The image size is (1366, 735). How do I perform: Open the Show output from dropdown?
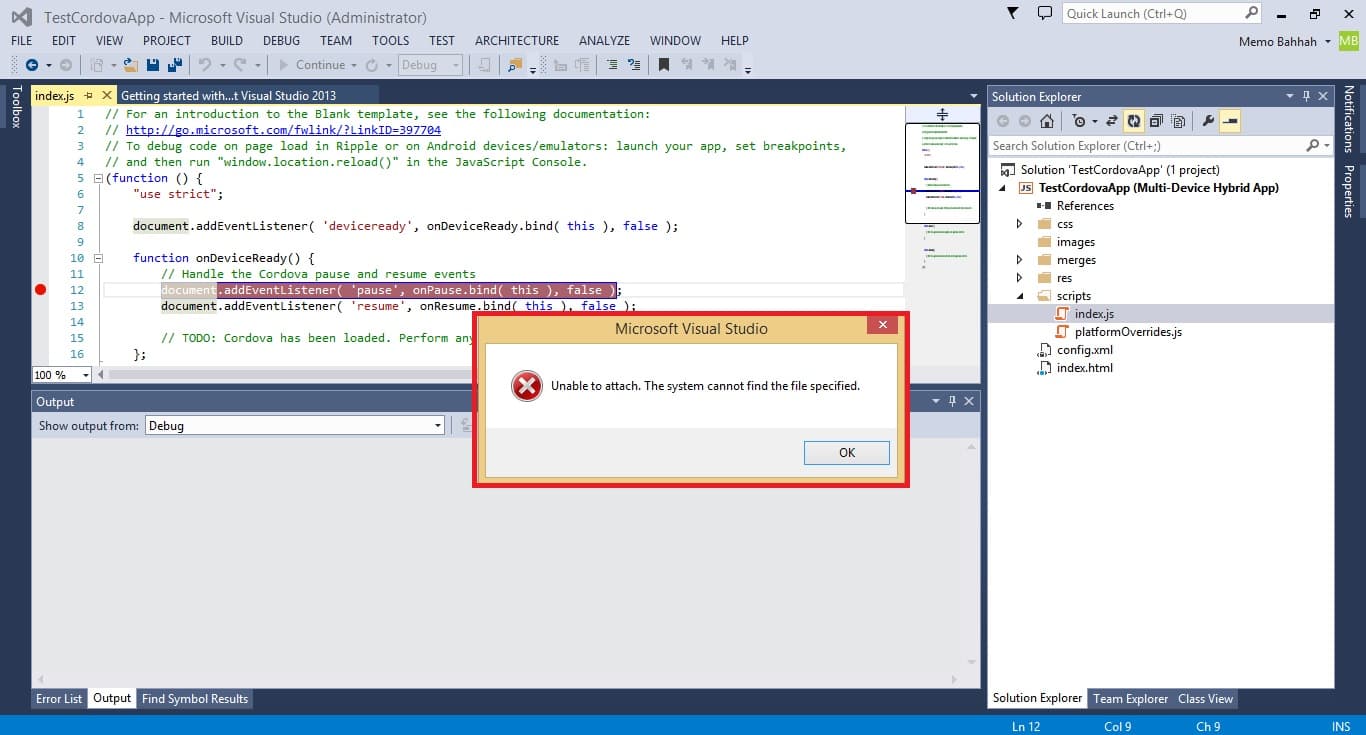point(294,425)
